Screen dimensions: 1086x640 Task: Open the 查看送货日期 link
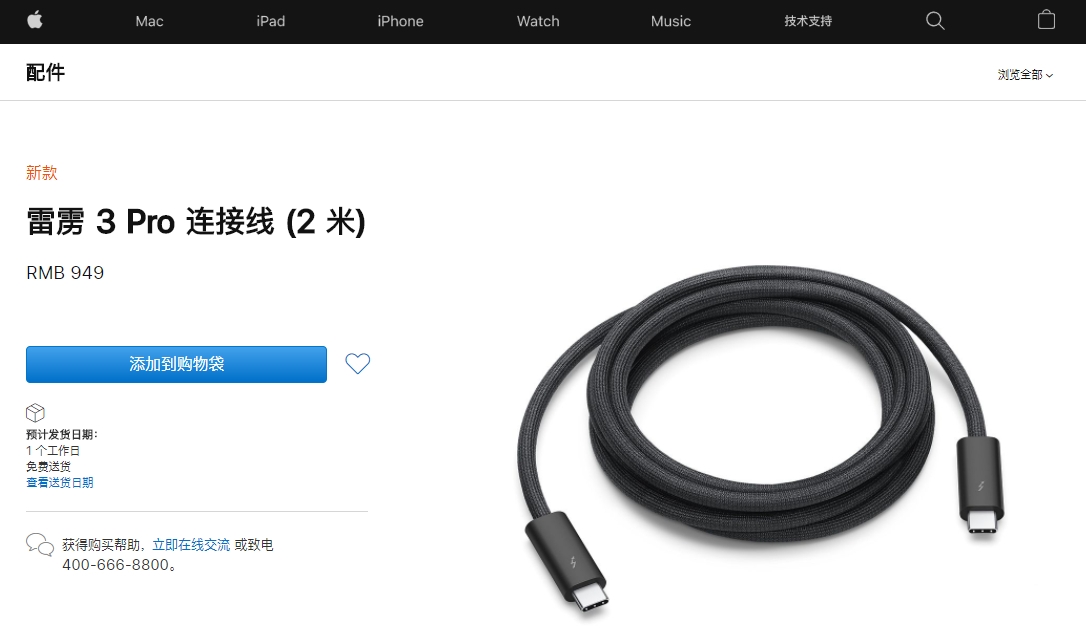point(60,483)
